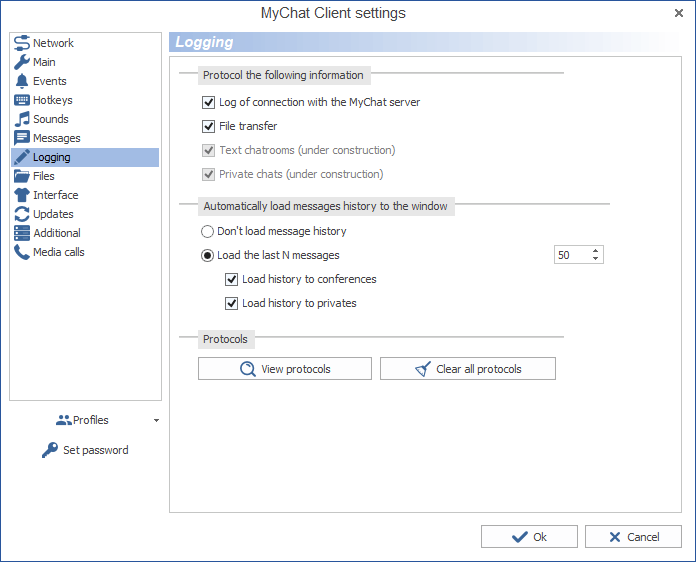Click the Network icon in sidebar
Image resolution: width=696 pixels, height=562 pixels.
pyautogui.click(x=22, y=43)
